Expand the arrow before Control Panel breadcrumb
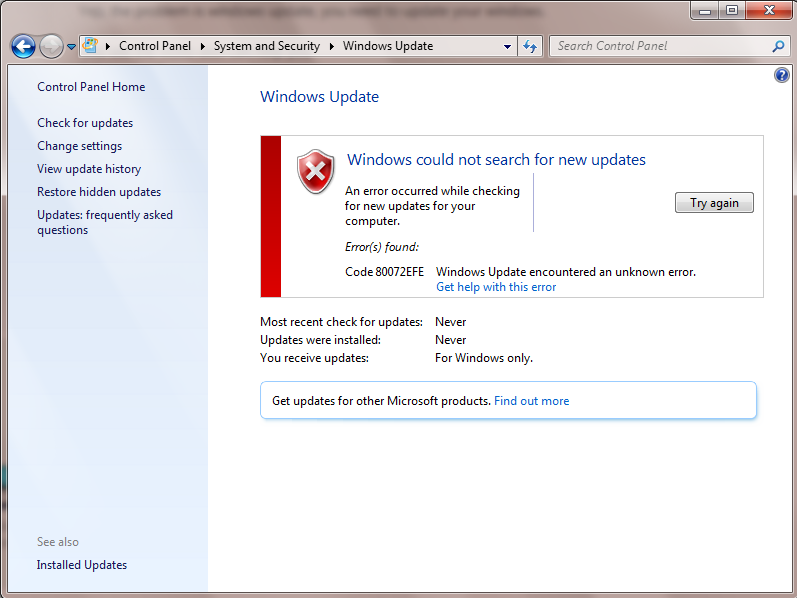 tap(108, 46)
